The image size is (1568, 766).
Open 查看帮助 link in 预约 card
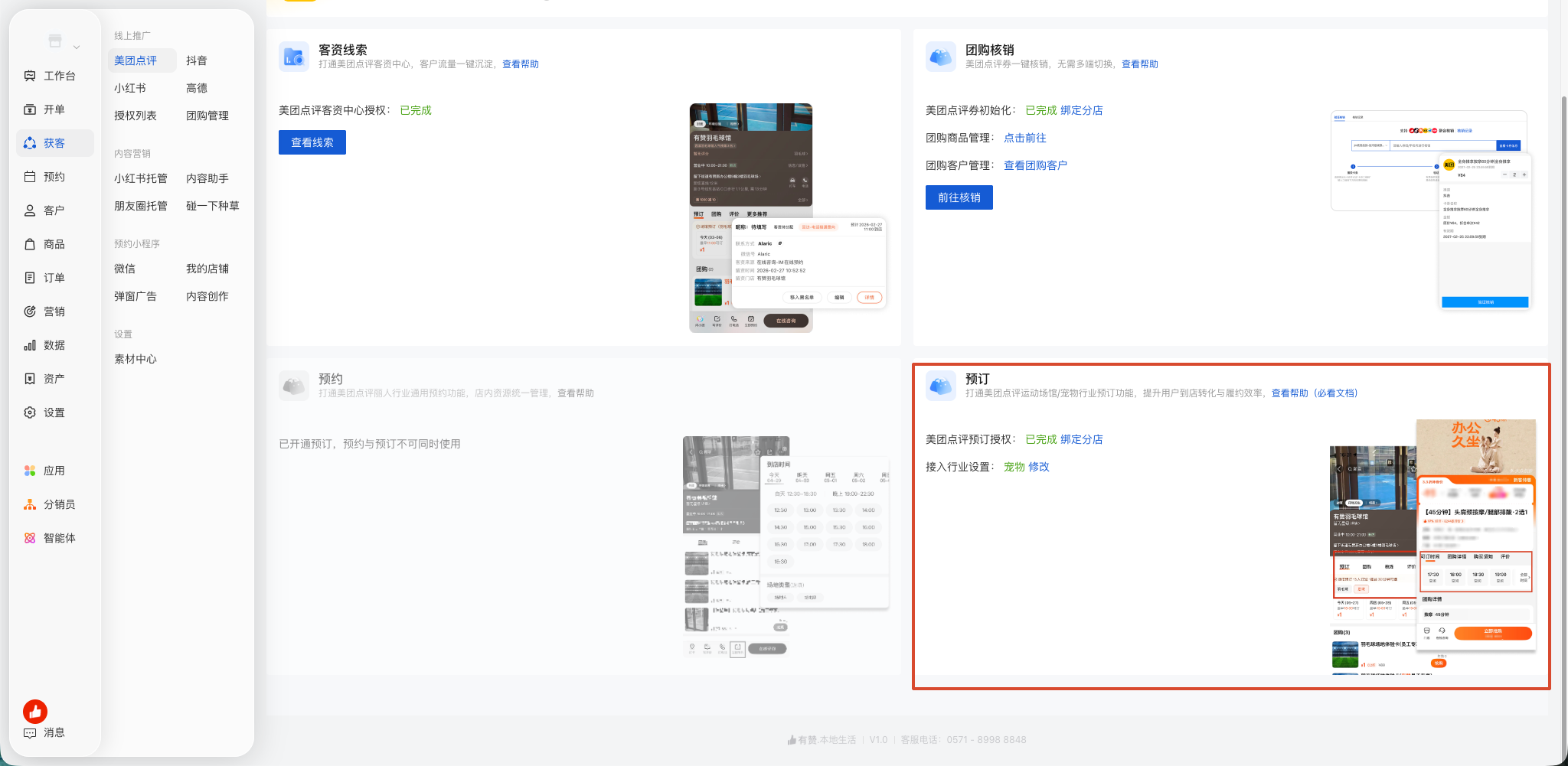point(576,393)
